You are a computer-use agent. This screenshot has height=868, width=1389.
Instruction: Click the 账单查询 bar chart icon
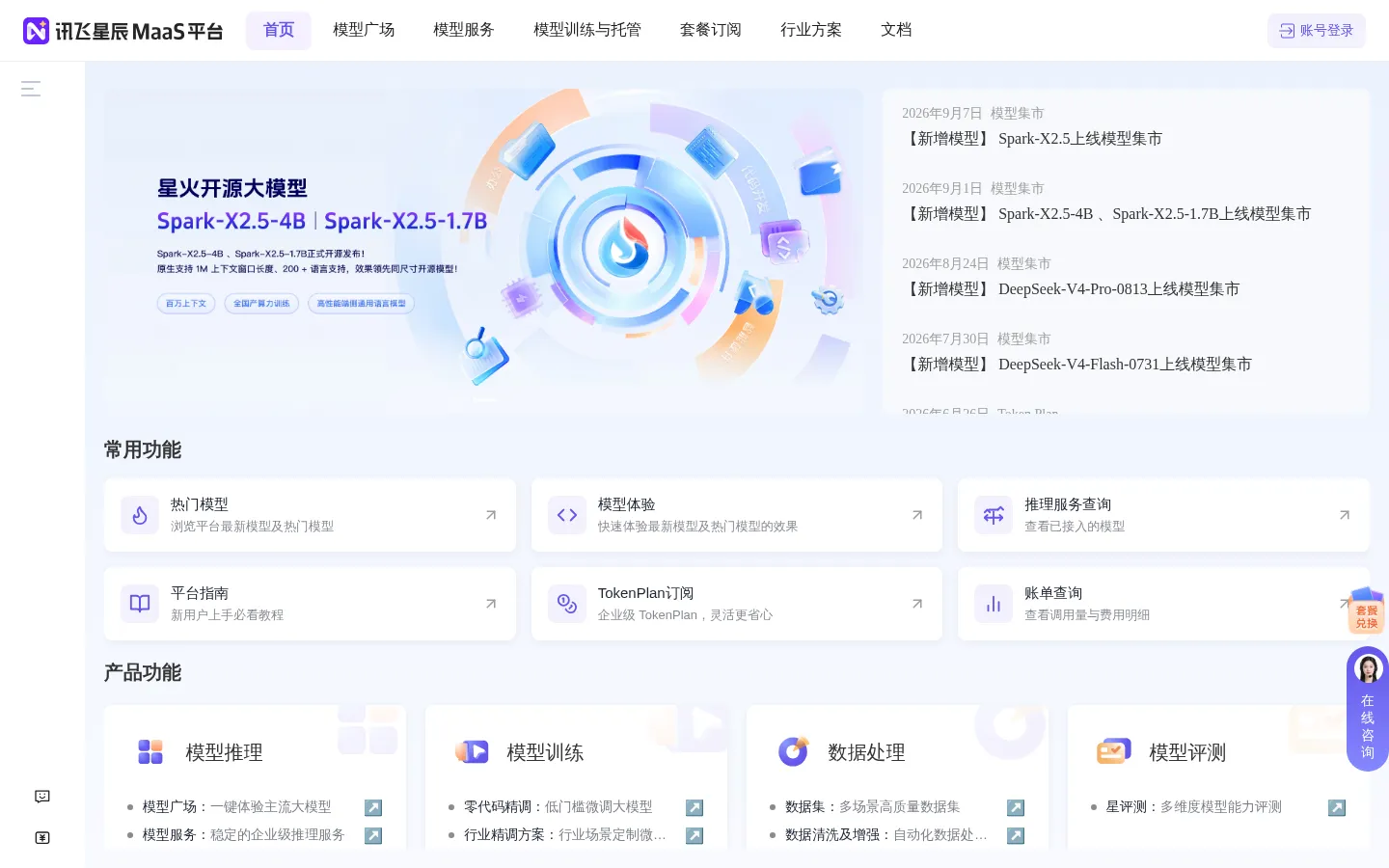click(994, 604)
